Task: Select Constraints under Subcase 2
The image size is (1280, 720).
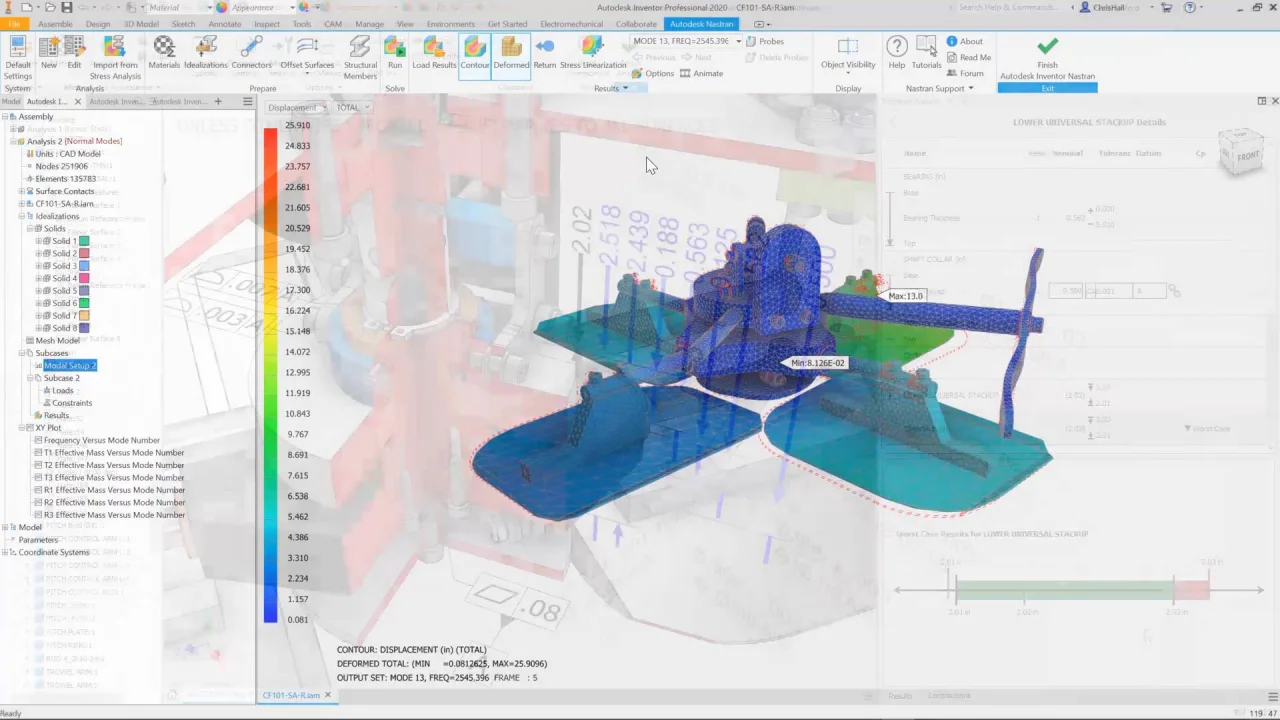Action: click(x=72, y=403)
